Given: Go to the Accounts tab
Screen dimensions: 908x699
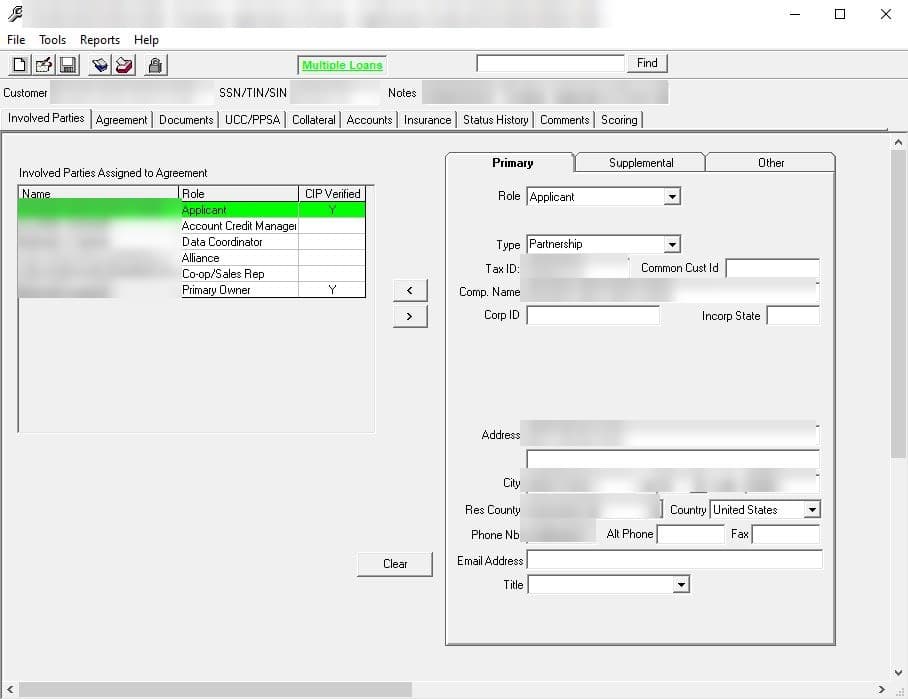Looking at the screenshot, I should (369, 120).
